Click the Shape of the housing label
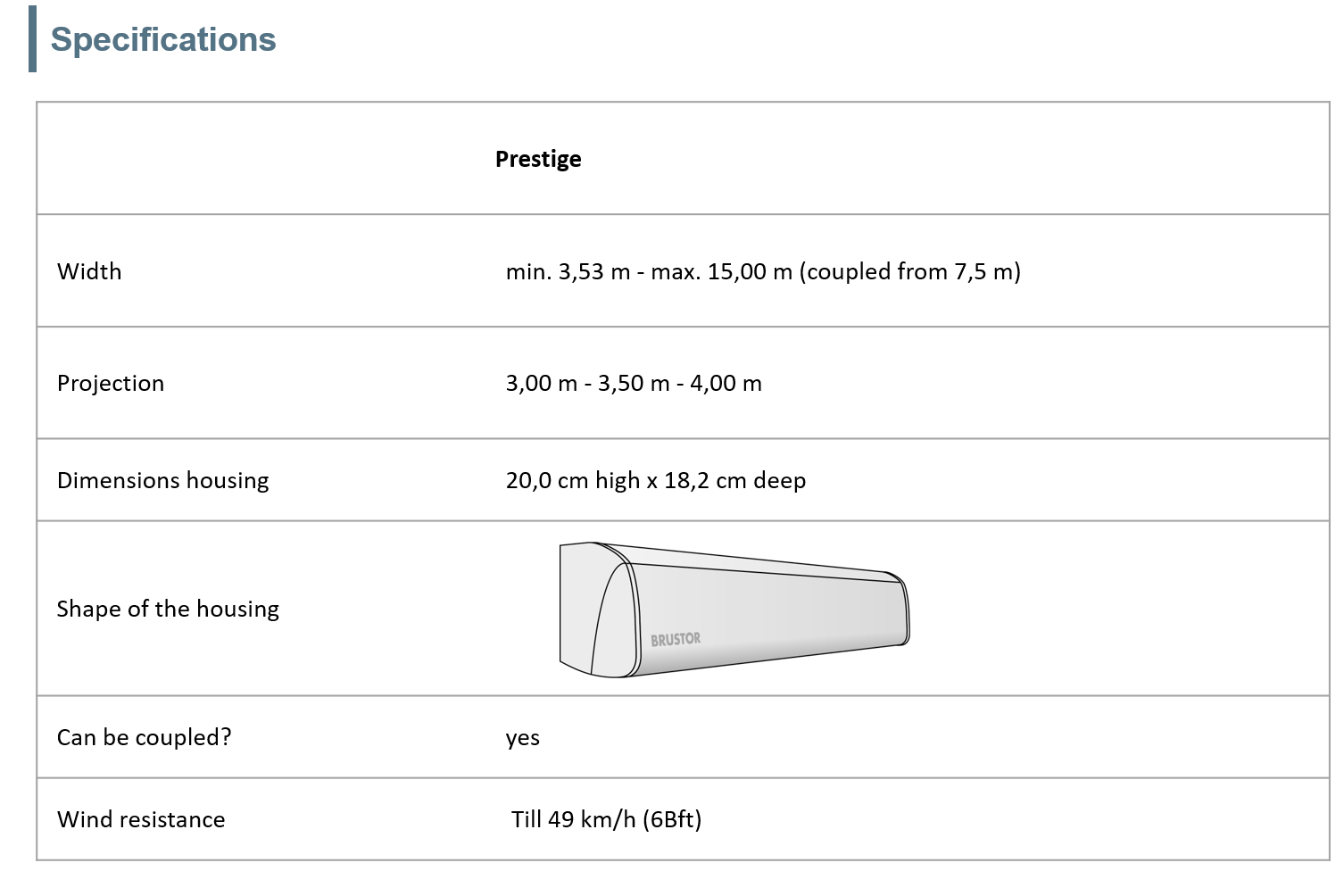Screen dimensions: 1344x896 168,609
